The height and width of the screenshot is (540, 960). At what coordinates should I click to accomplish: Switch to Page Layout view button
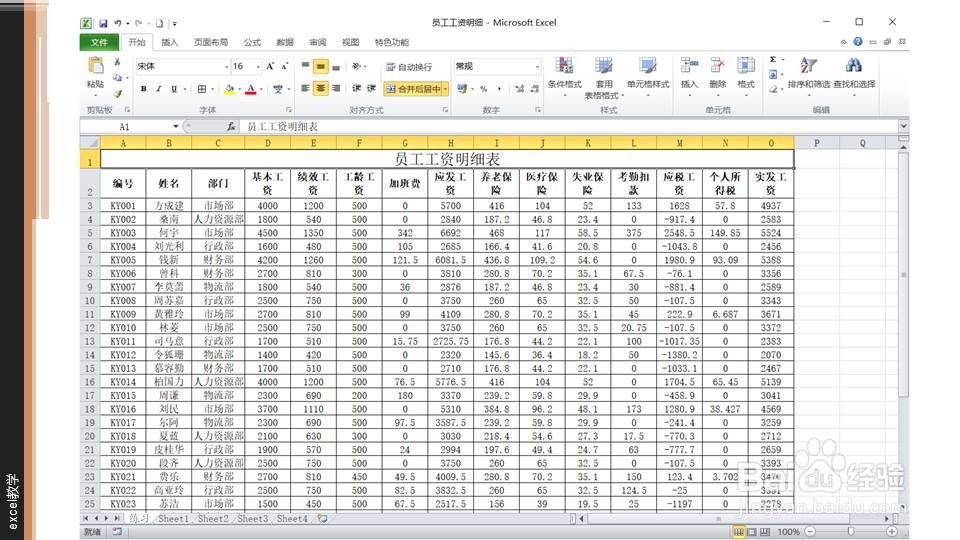click(752, 531)
